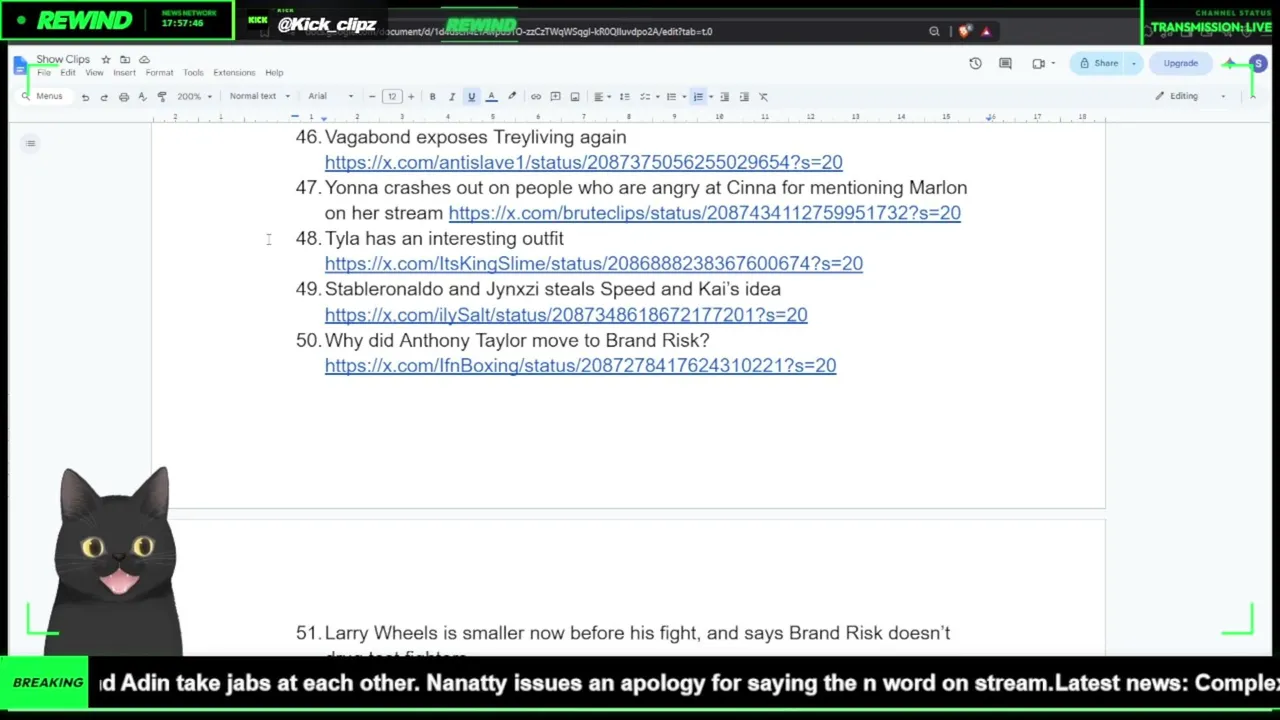Screen dimensions: 1280x720
Task: Open the IfnBoxing status link
Action: click(580, 366)
